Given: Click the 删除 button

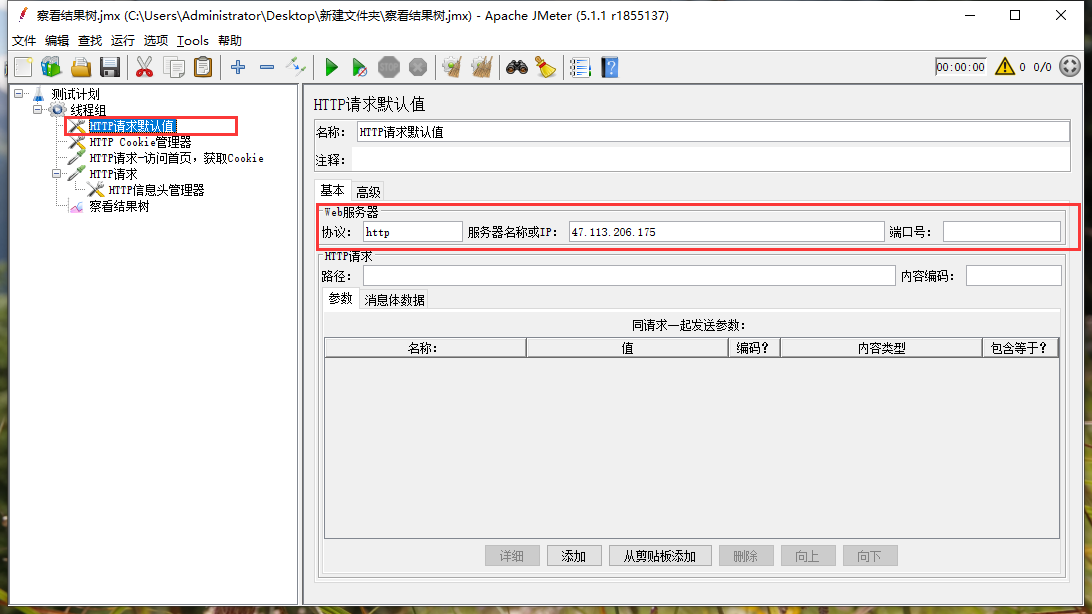Looking at the screenshot, I should 746,556.
